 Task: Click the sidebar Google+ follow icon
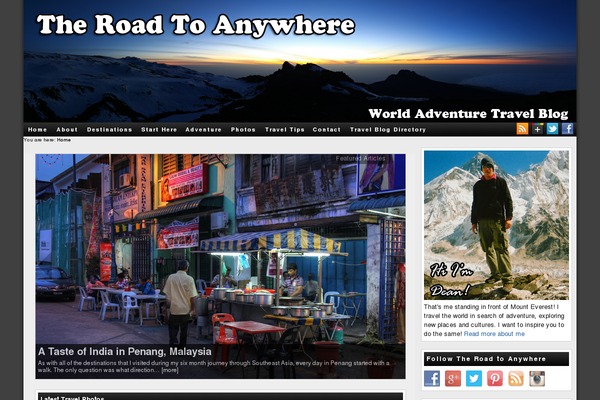point(453,379)
